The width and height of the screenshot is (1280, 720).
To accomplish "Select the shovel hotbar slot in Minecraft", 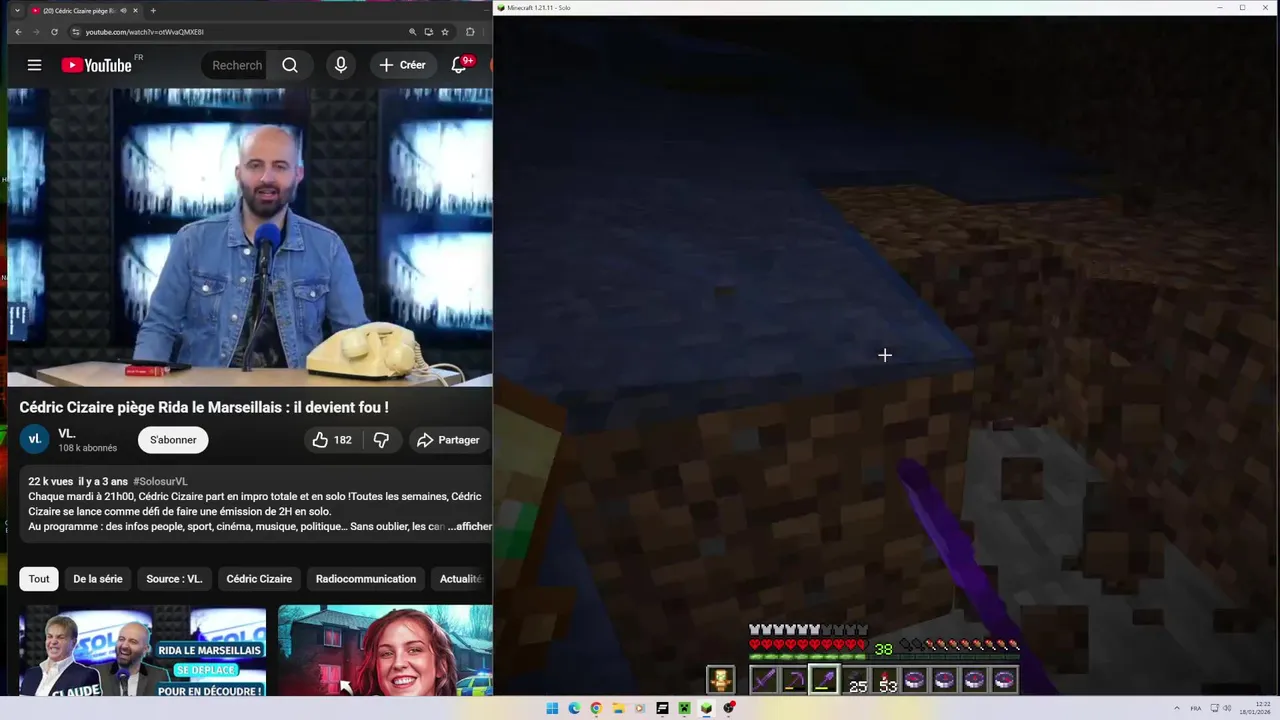I will coord(824,680).
